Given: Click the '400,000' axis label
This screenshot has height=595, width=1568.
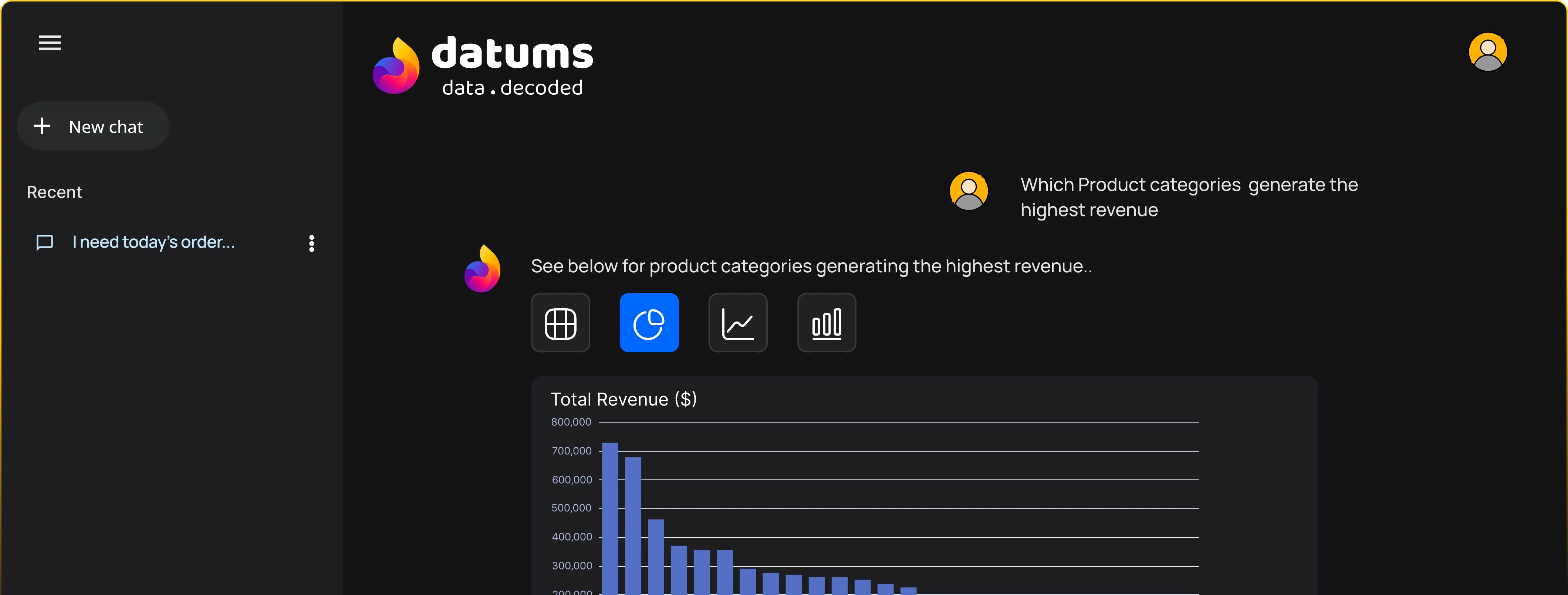Looking at the screenshot, I should (572, 537).
